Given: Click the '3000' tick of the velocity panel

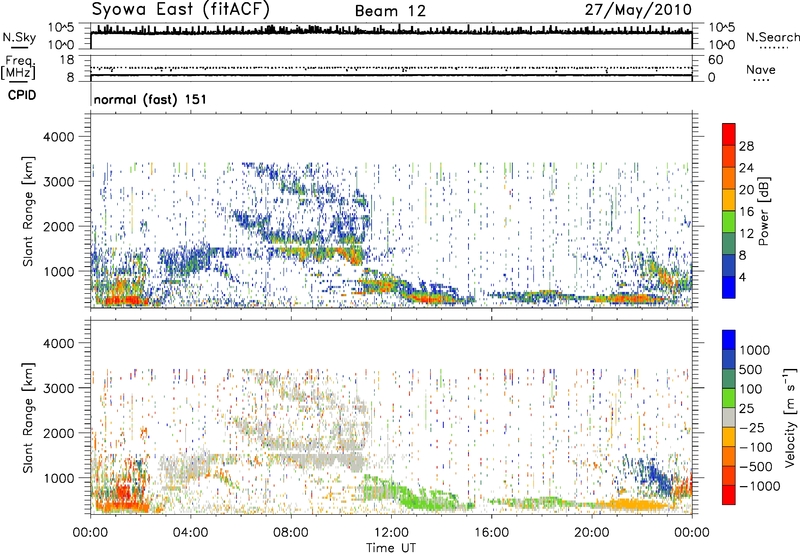Looking at the screenshot, I should [58, 388].
